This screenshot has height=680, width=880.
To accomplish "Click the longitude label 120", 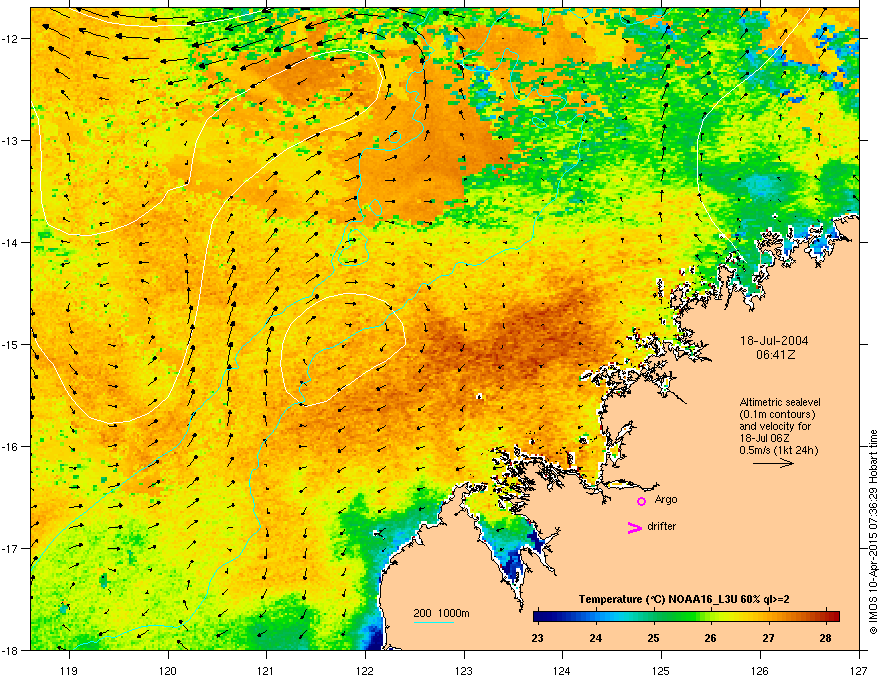I will click(x=168, y=670).
